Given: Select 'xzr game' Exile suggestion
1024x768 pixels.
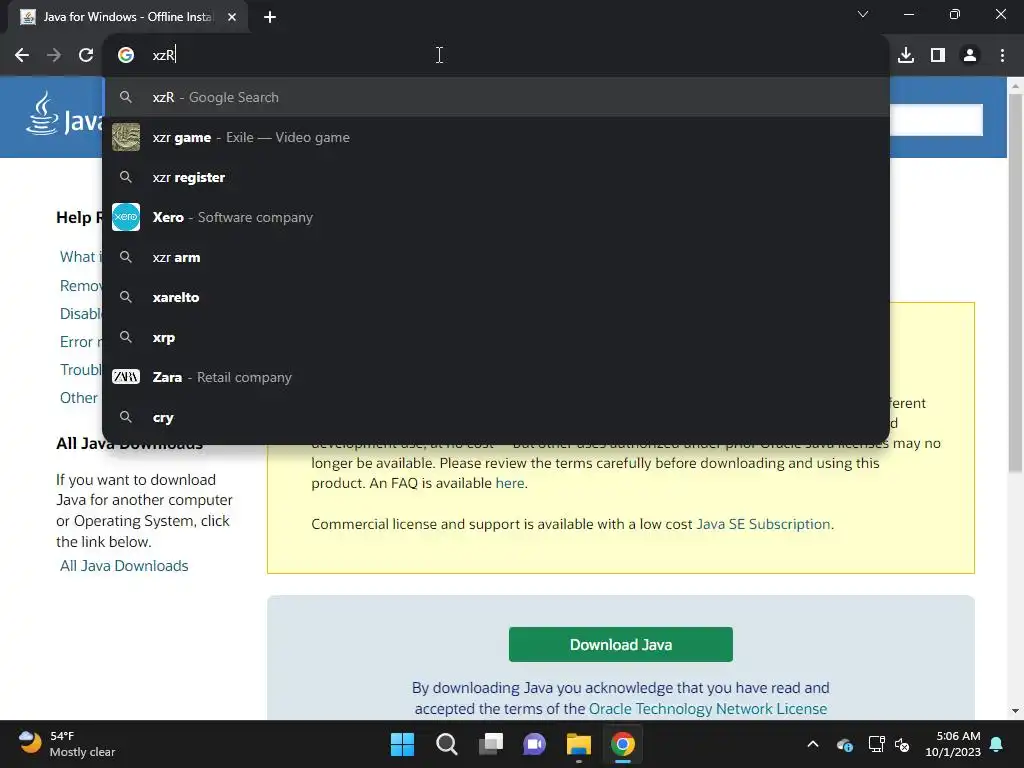Looking at the screenshot, I should [x=496, y=137].
